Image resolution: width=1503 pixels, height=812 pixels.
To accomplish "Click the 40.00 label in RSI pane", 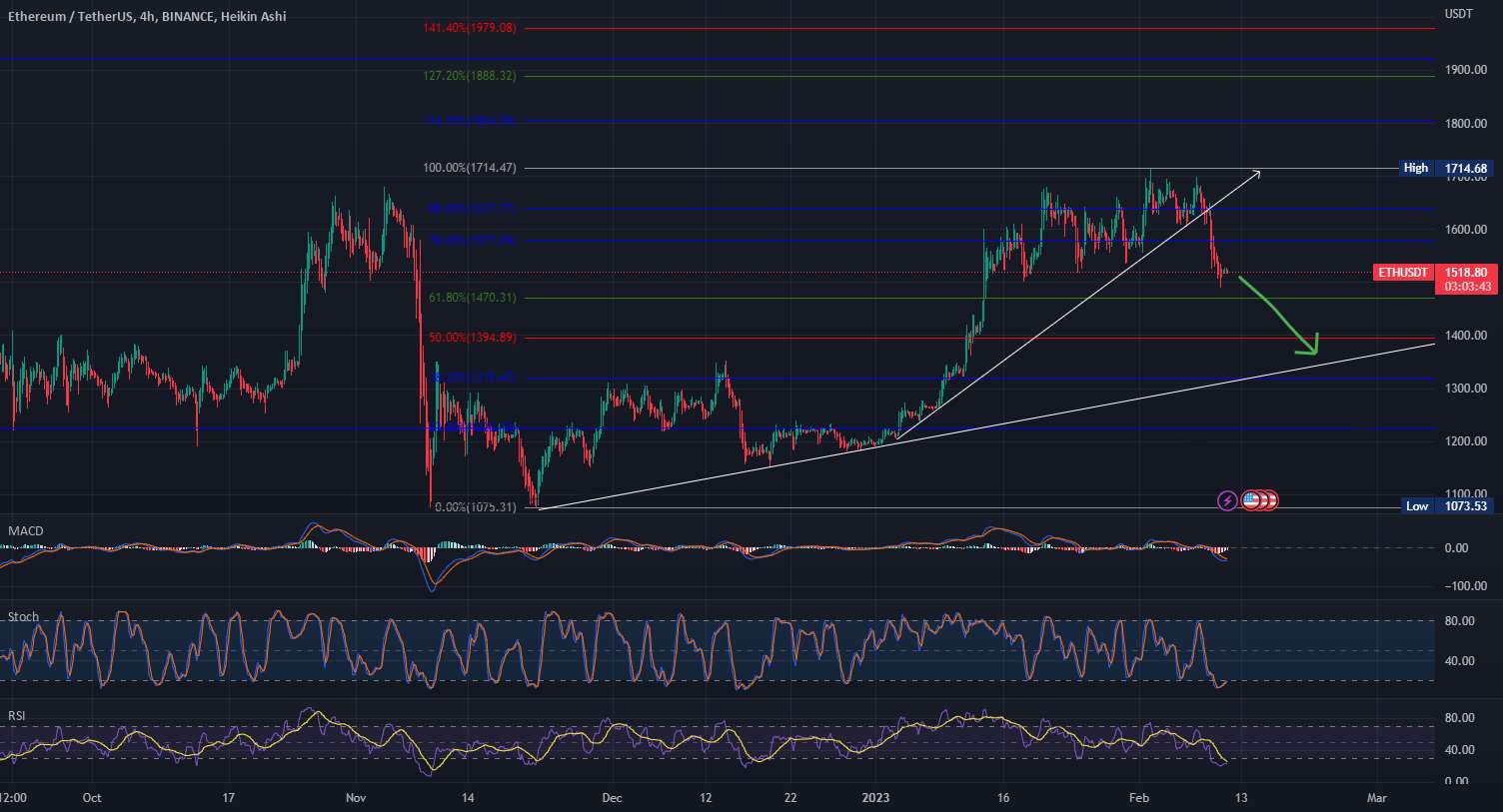I will 1460,750.
